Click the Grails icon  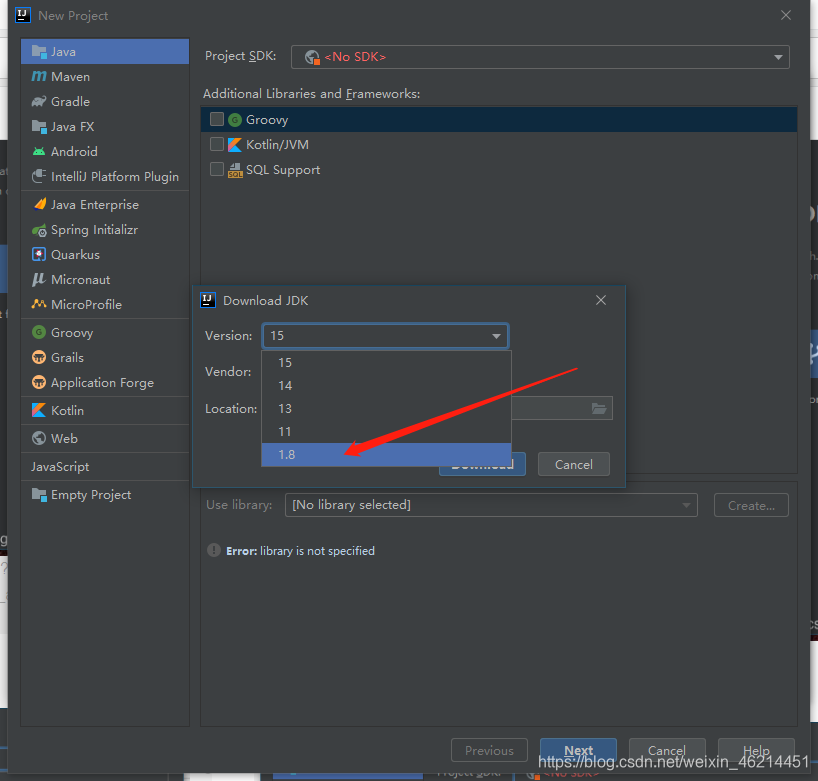coord(39,357)
